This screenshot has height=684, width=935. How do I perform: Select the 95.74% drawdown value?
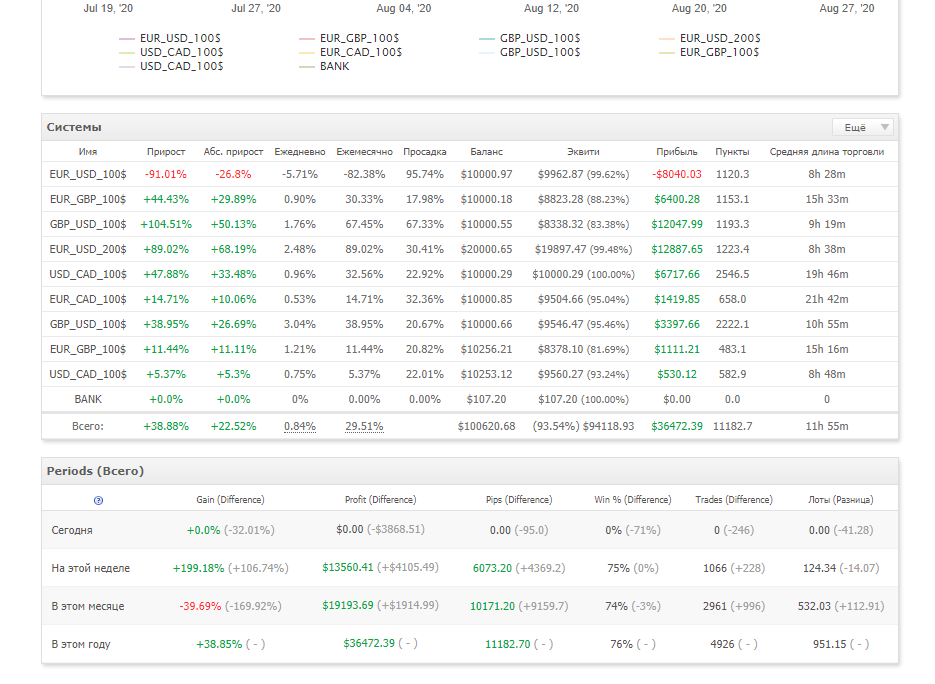(425, 174)
